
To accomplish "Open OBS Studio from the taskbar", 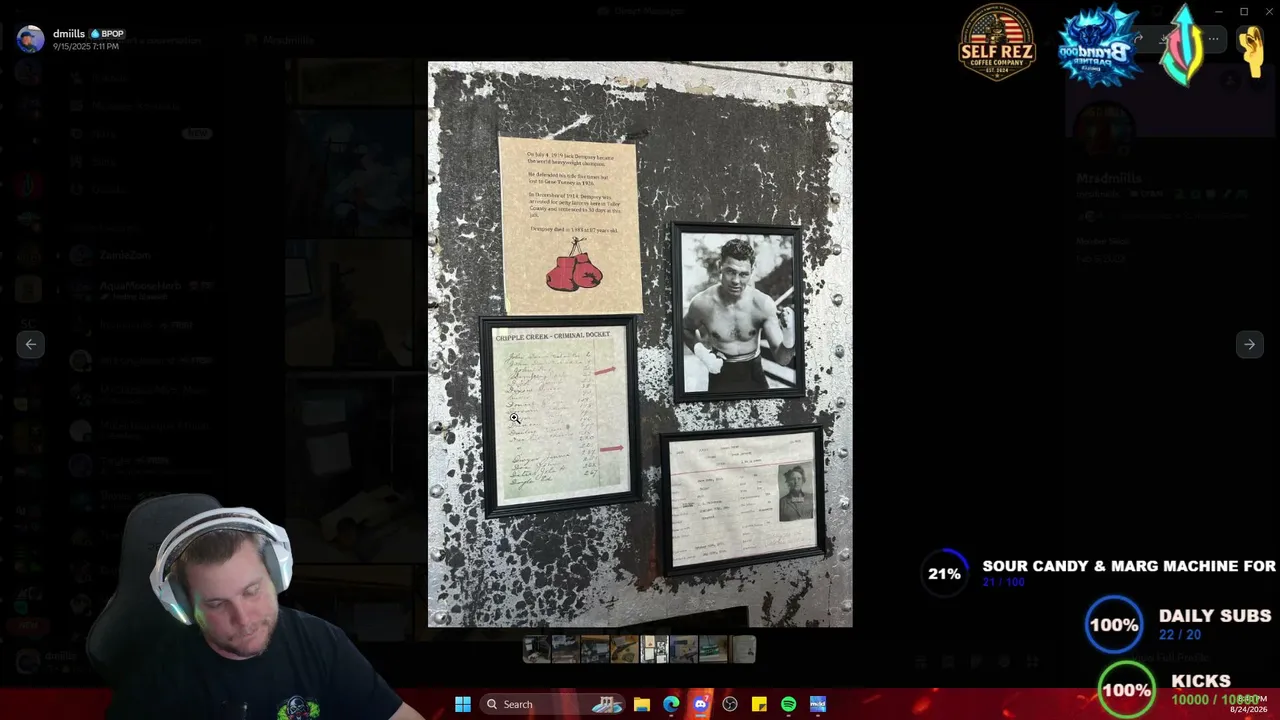I will (x=730, y=704).
